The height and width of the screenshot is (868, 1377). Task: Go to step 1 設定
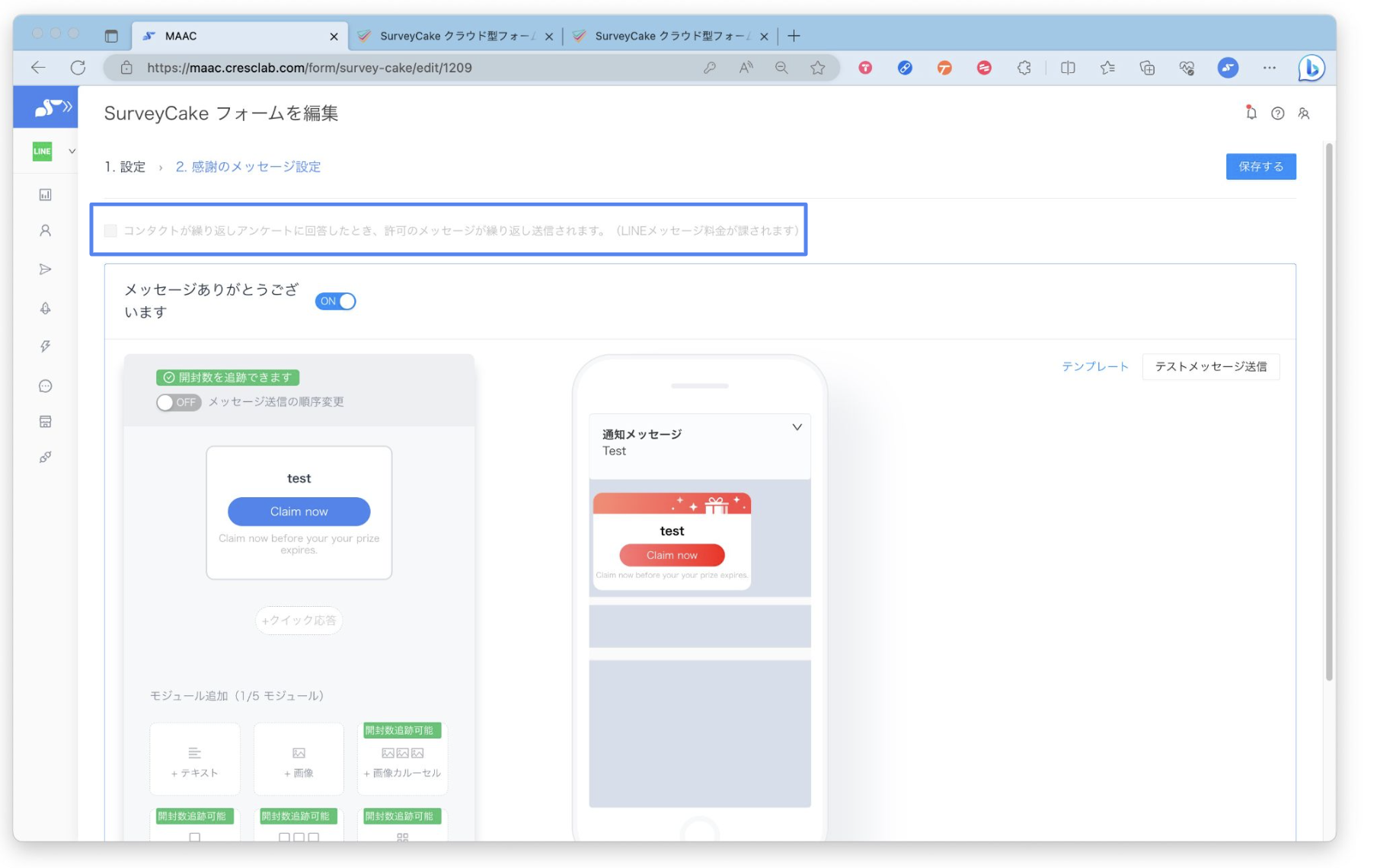pos(125,167)
